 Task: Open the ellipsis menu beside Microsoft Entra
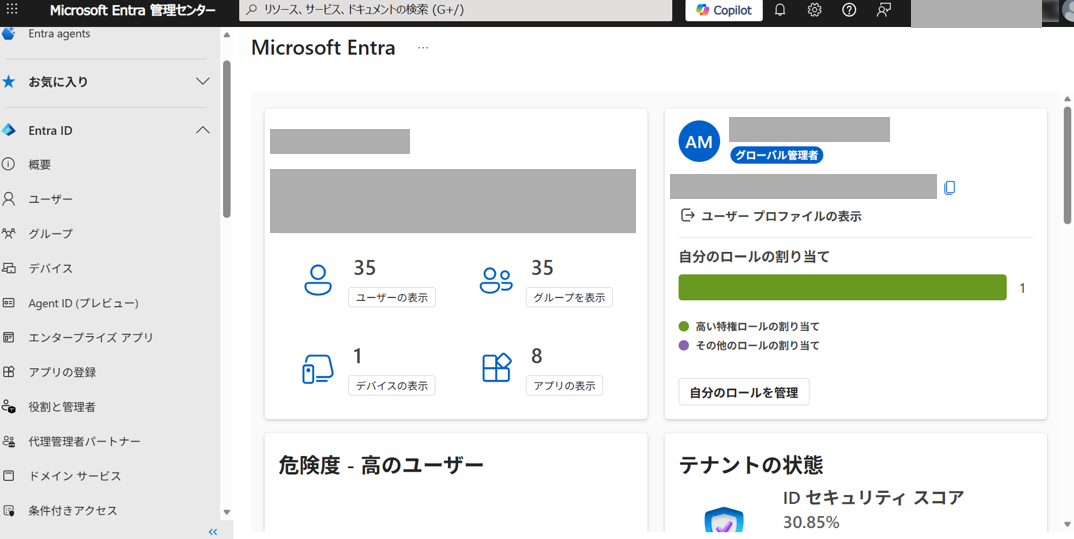423,47
